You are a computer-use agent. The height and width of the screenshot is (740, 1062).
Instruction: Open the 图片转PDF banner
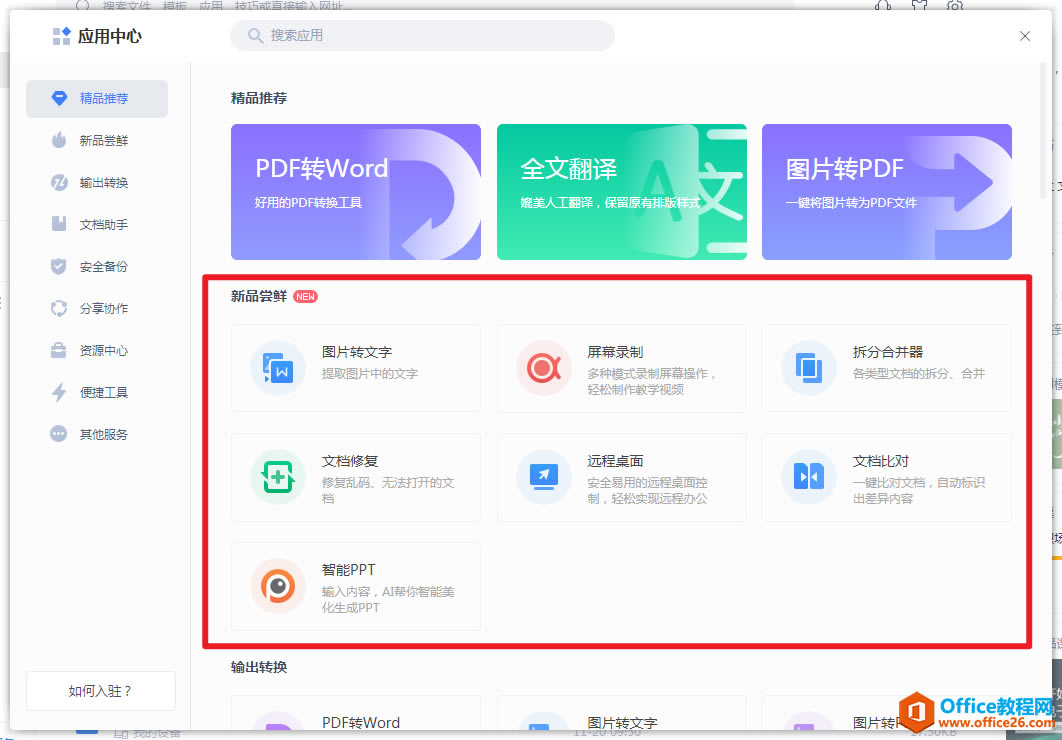click(886, 192)
